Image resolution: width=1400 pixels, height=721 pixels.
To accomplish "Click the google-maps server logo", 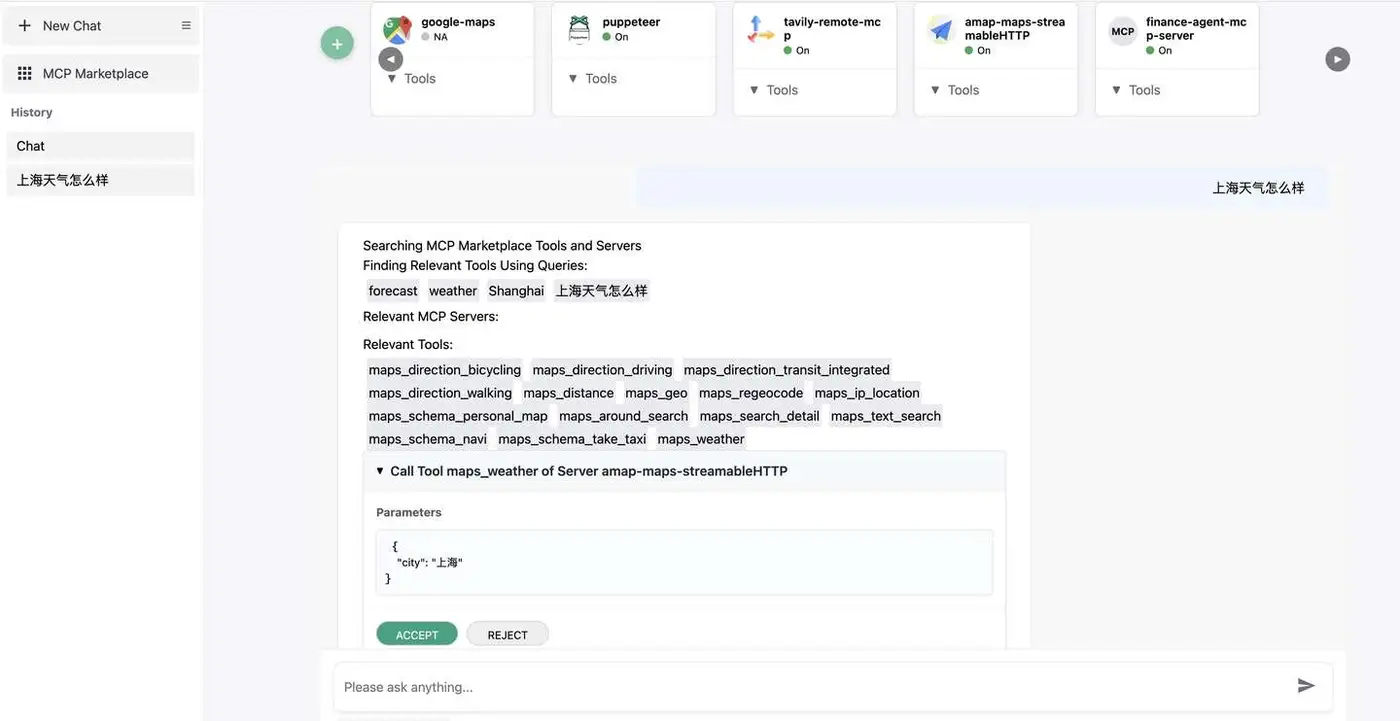I will pos(397,29).
